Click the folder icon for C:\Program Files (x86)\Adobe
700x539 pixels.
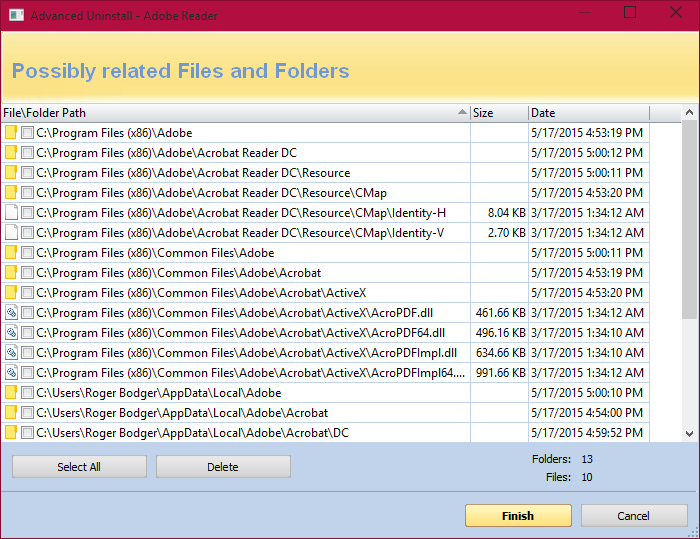click(11, 133)
